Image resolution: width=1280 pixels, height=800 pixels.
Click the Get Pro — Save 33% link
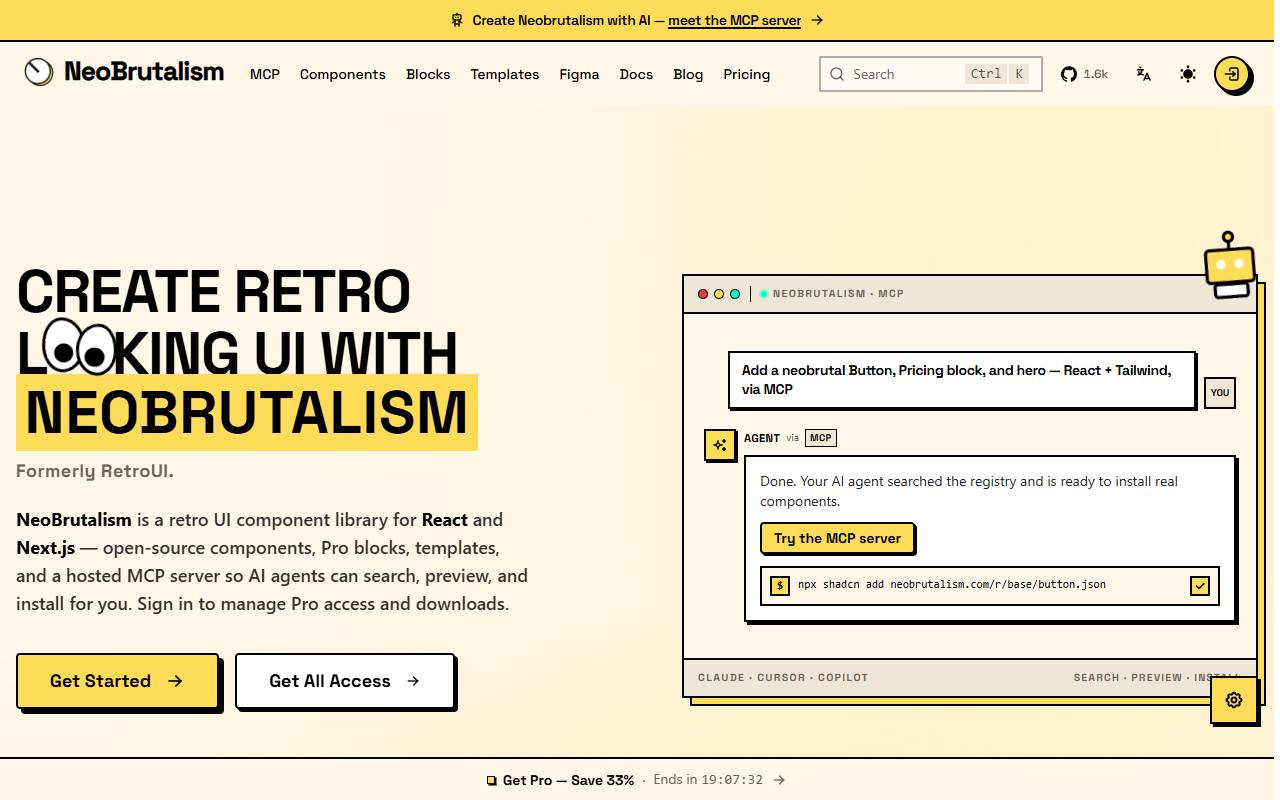click(x=568, y=780)
